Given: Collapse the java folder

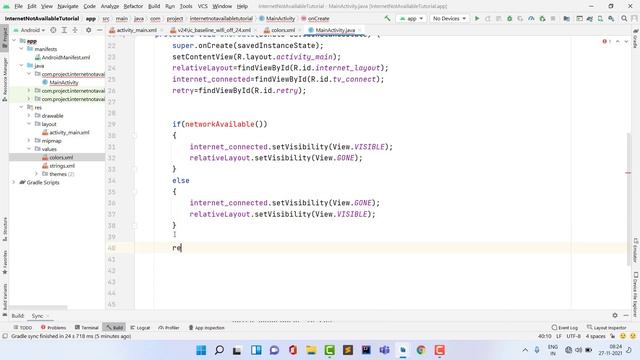Looking at the screenshot, I should [x=21, y=66].
